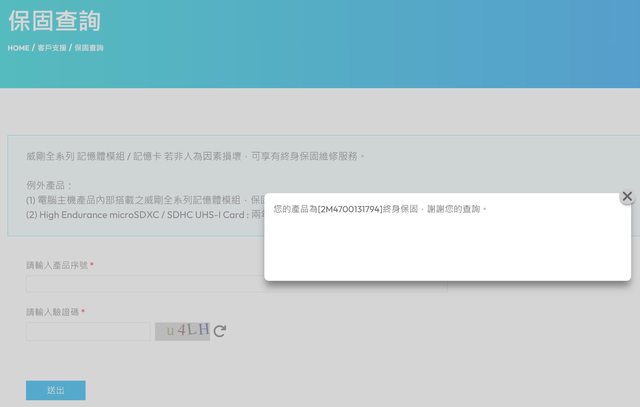Click empty white area inside popup

(x=446, y=250)
